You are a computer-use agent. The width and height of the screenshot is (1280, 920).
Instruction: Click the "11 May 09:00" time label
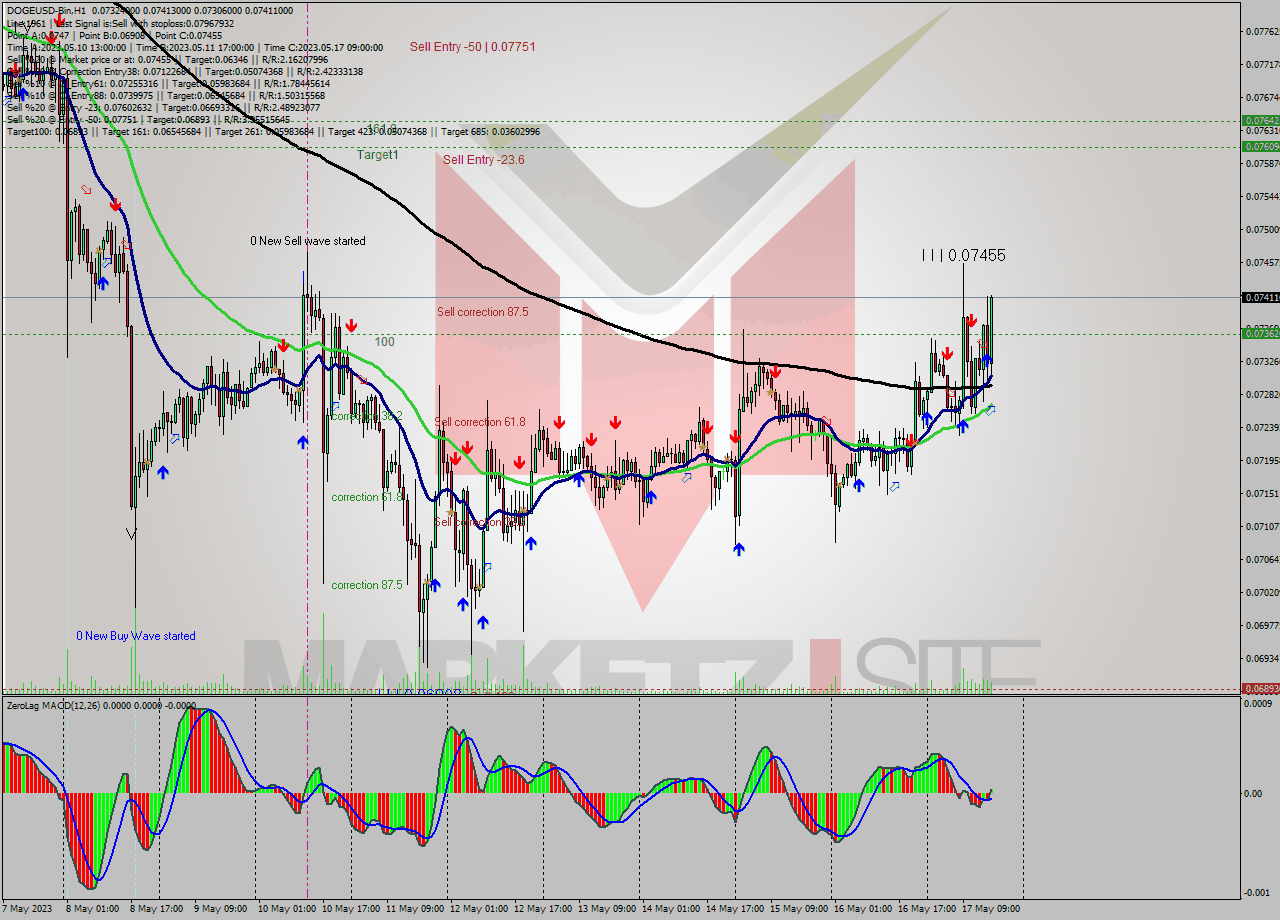(x=414, y=909)
